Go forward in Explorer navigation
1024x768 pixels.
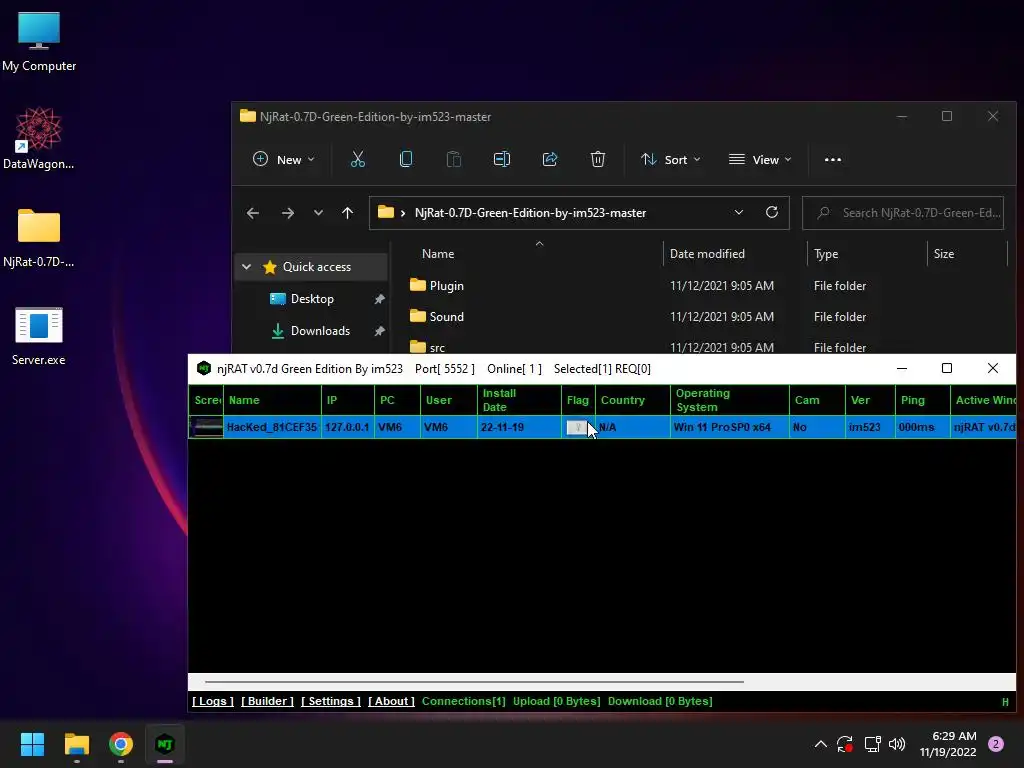coord(287,213)
